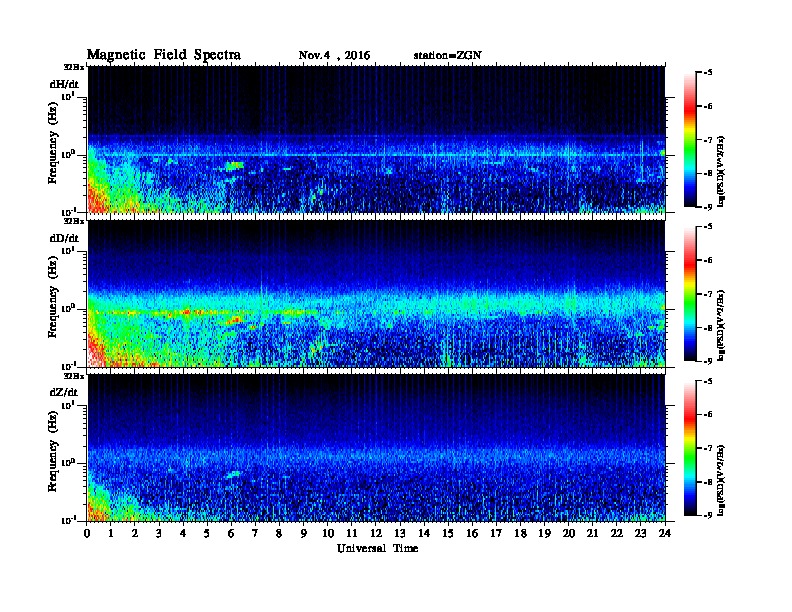
Task: Click the hour 13 tick label
Action: pos(401,533)
